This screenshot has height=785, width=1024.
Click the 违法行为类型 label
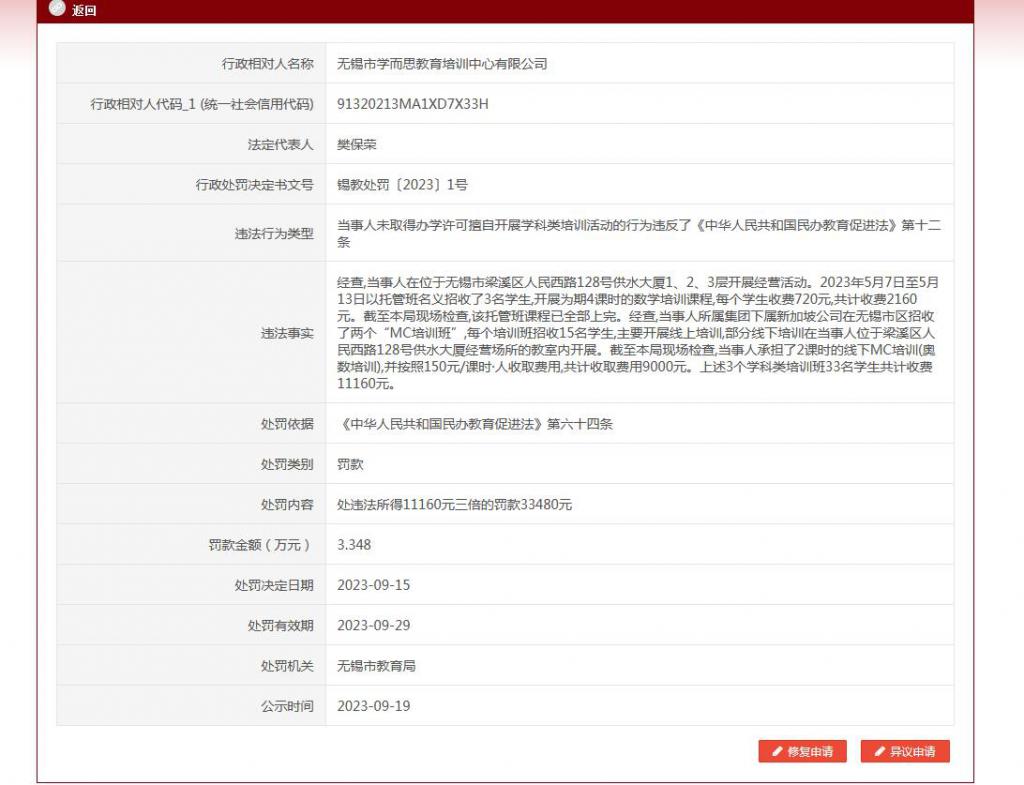coord(274,233)
